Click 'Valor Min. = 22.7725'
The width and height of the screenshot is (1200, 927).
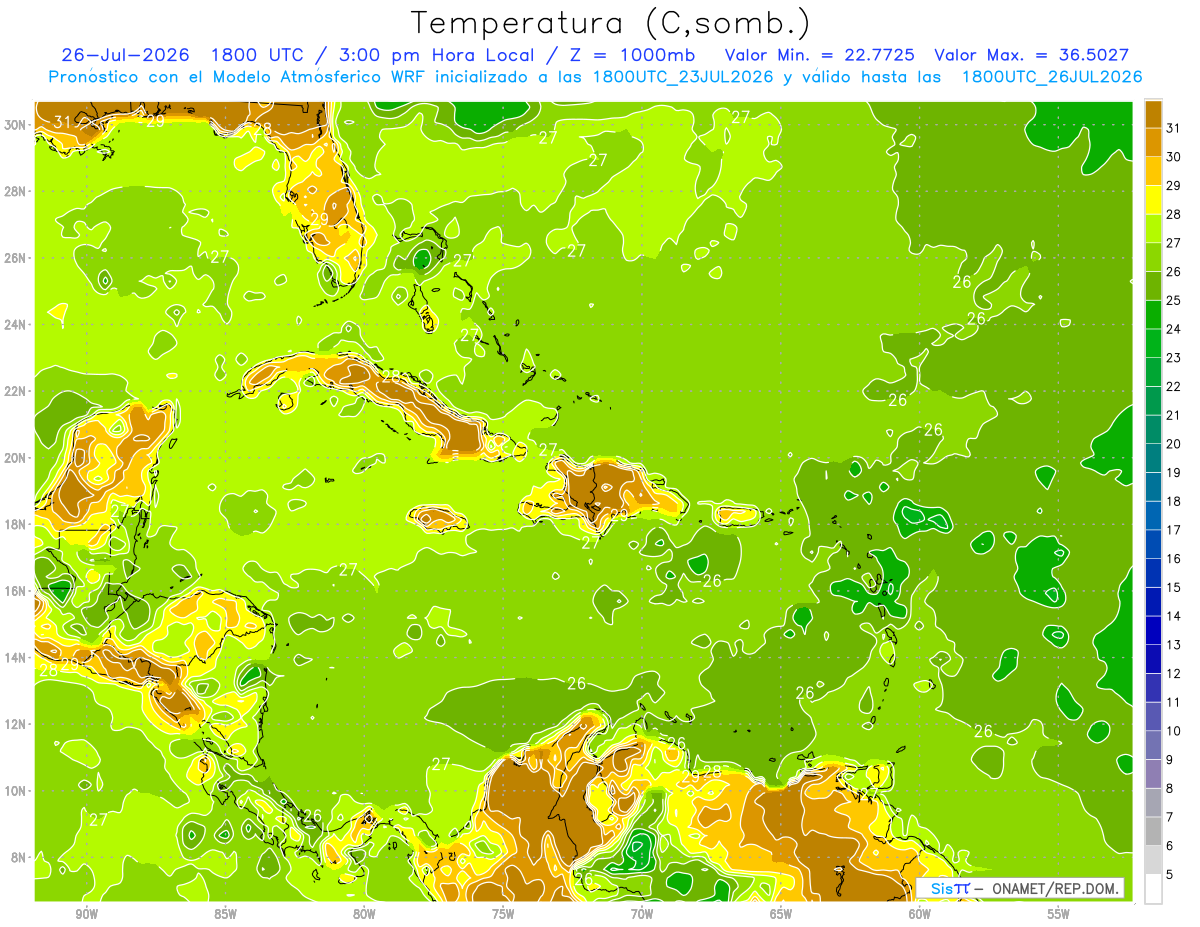coord(819,55)
